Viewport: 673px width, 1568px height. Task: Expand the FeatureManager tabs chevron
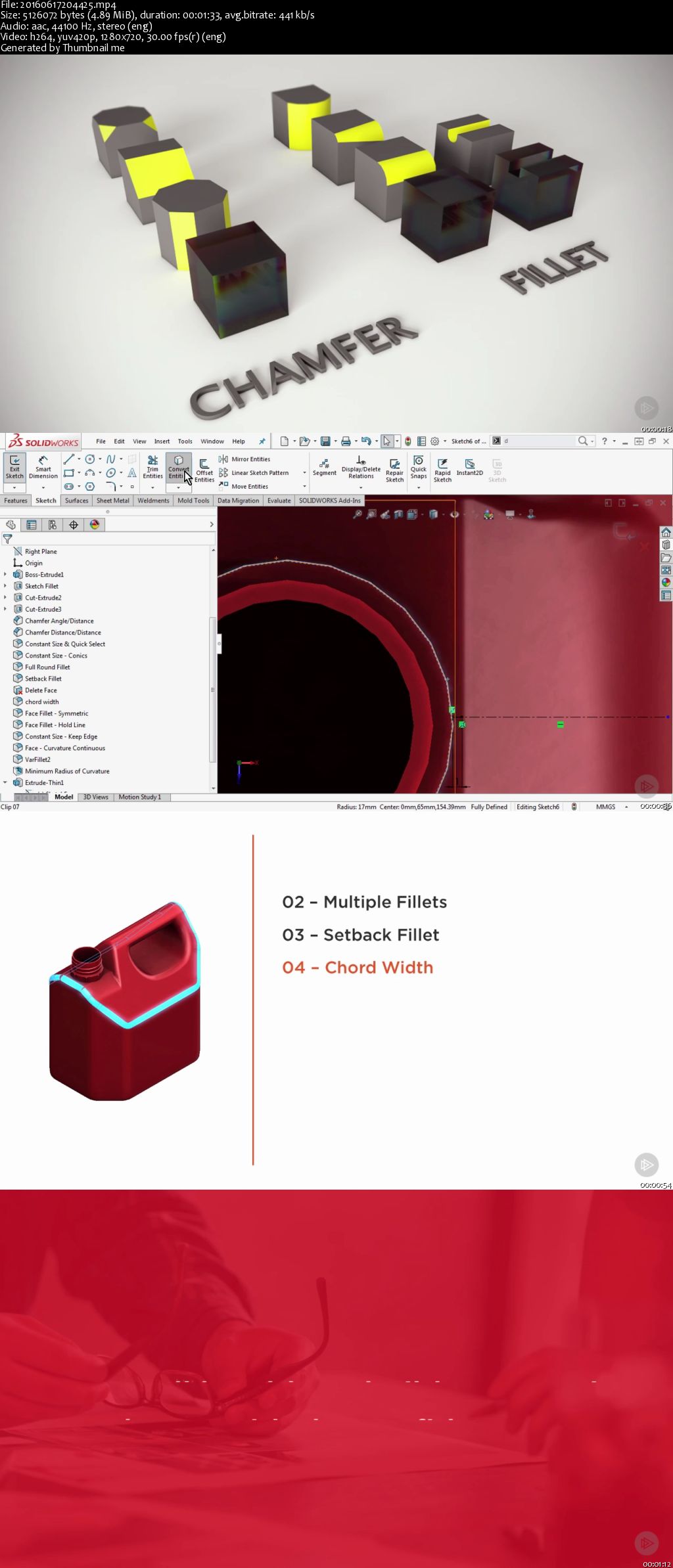(x=212, y=525)
